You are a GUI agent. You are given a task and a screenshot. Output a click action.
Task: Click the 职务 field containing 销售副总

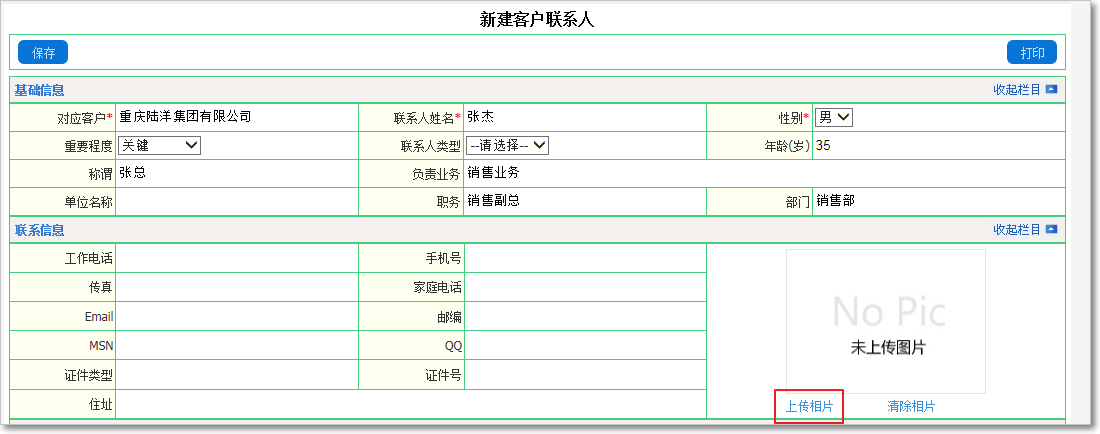tap(585, 202)
